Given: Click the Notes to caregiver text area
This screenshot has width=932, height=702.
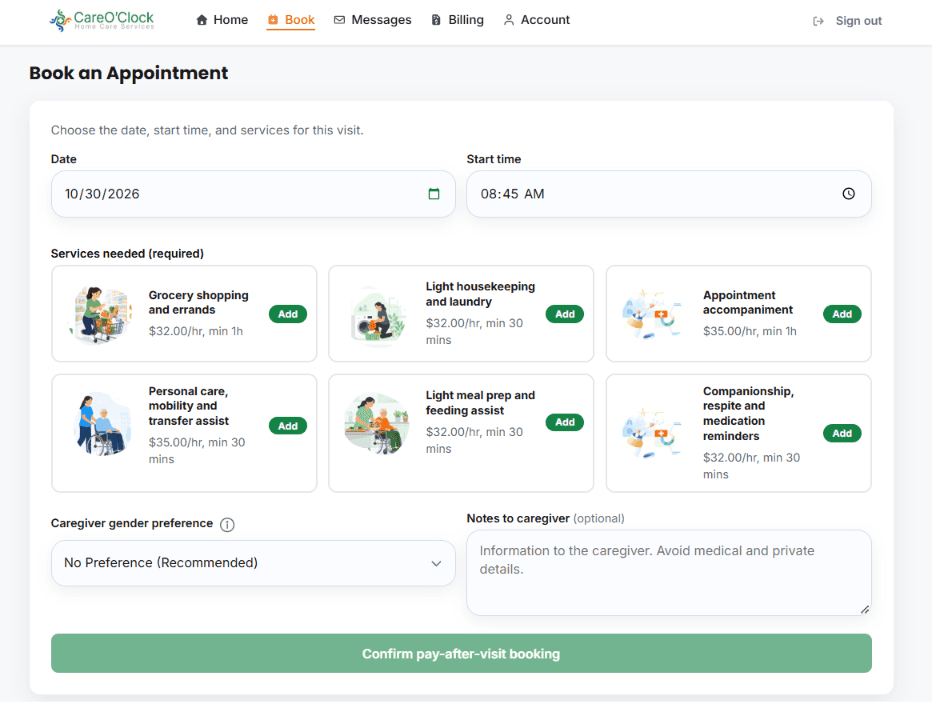Looking at the screenshot, I should pos(669,572).
